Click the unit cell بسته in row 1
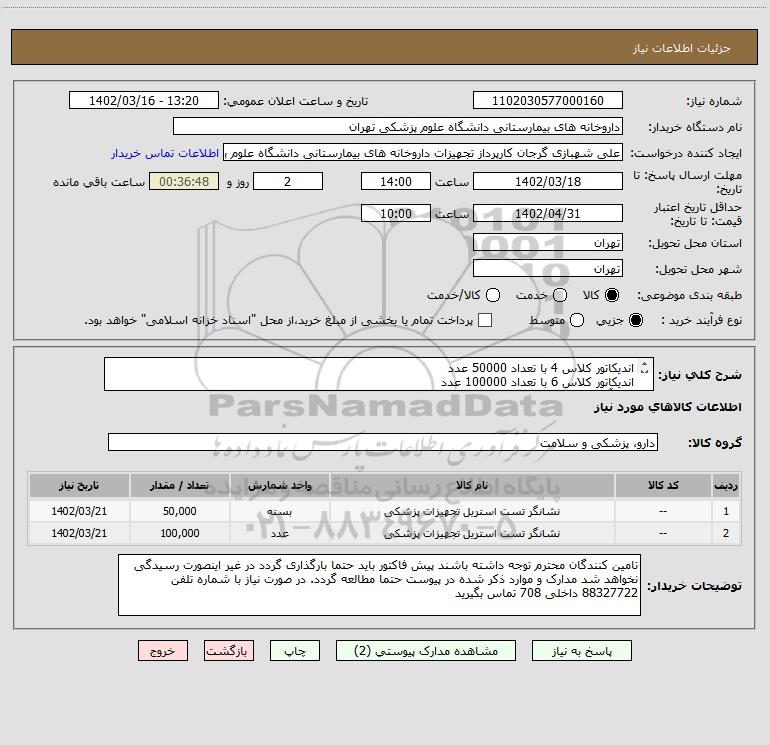The height and width of the screenshot is (745, 770). click(279, 511)
